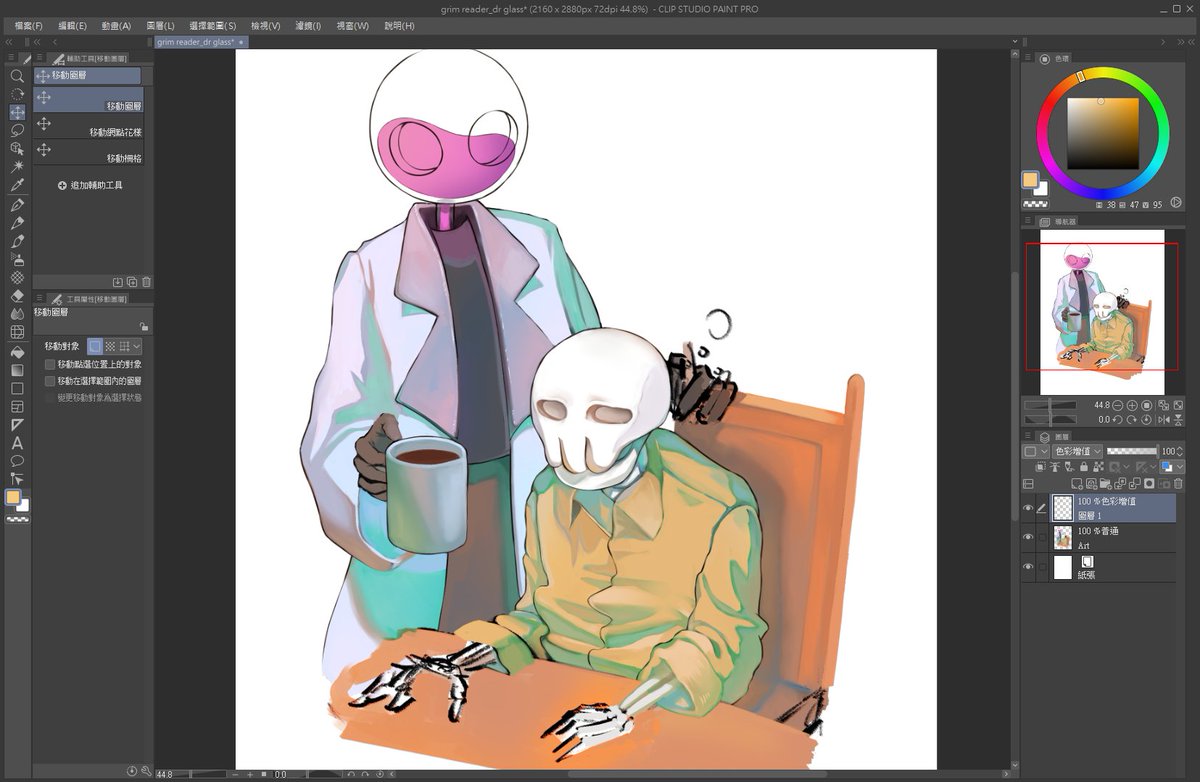1200x782 pixels.
Task: Select the Eyedropper tool
Action: coord(17,185)
